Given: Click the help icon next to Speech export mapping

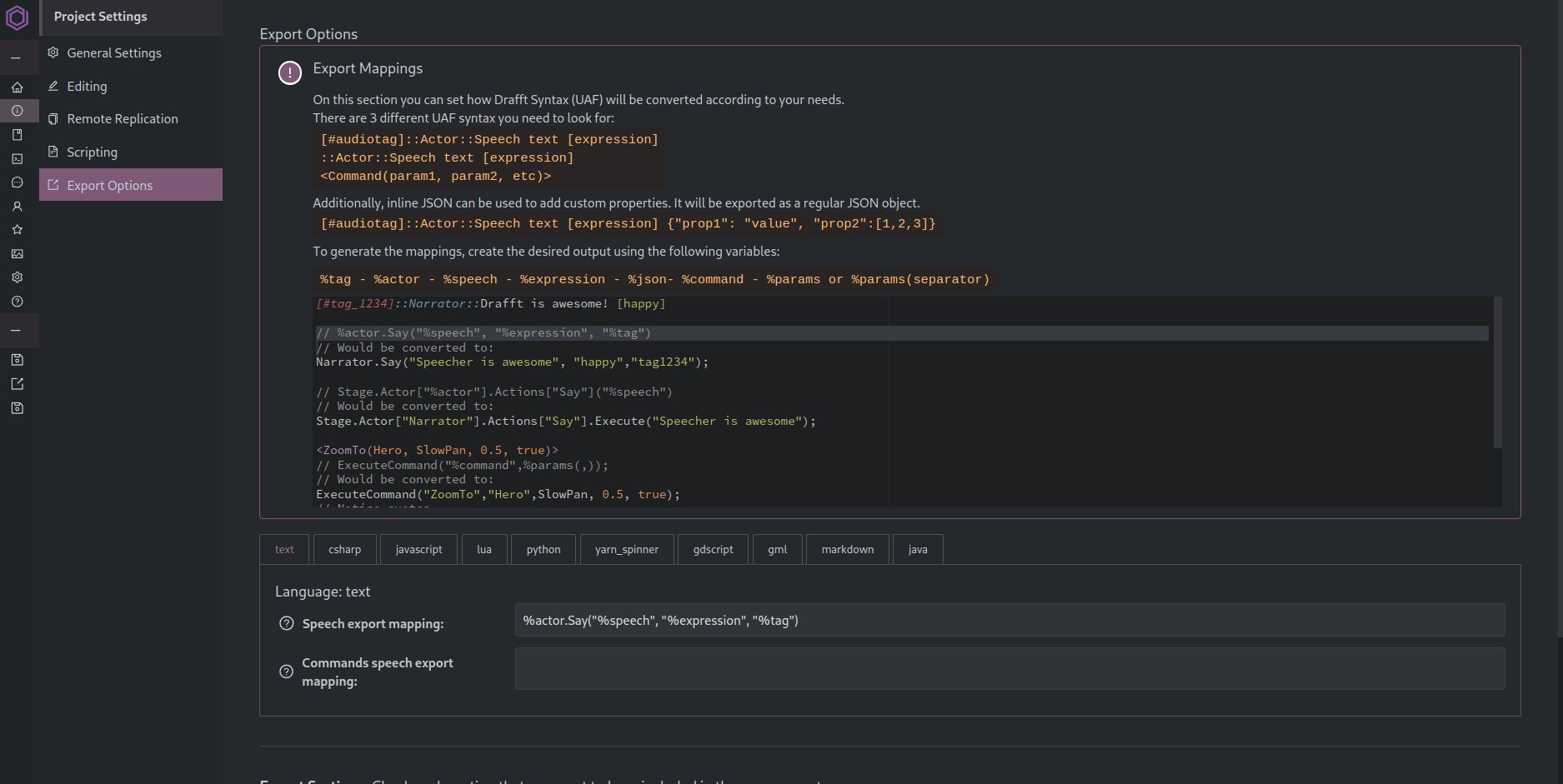Looking at the screenshot, I should pos(287,622).
